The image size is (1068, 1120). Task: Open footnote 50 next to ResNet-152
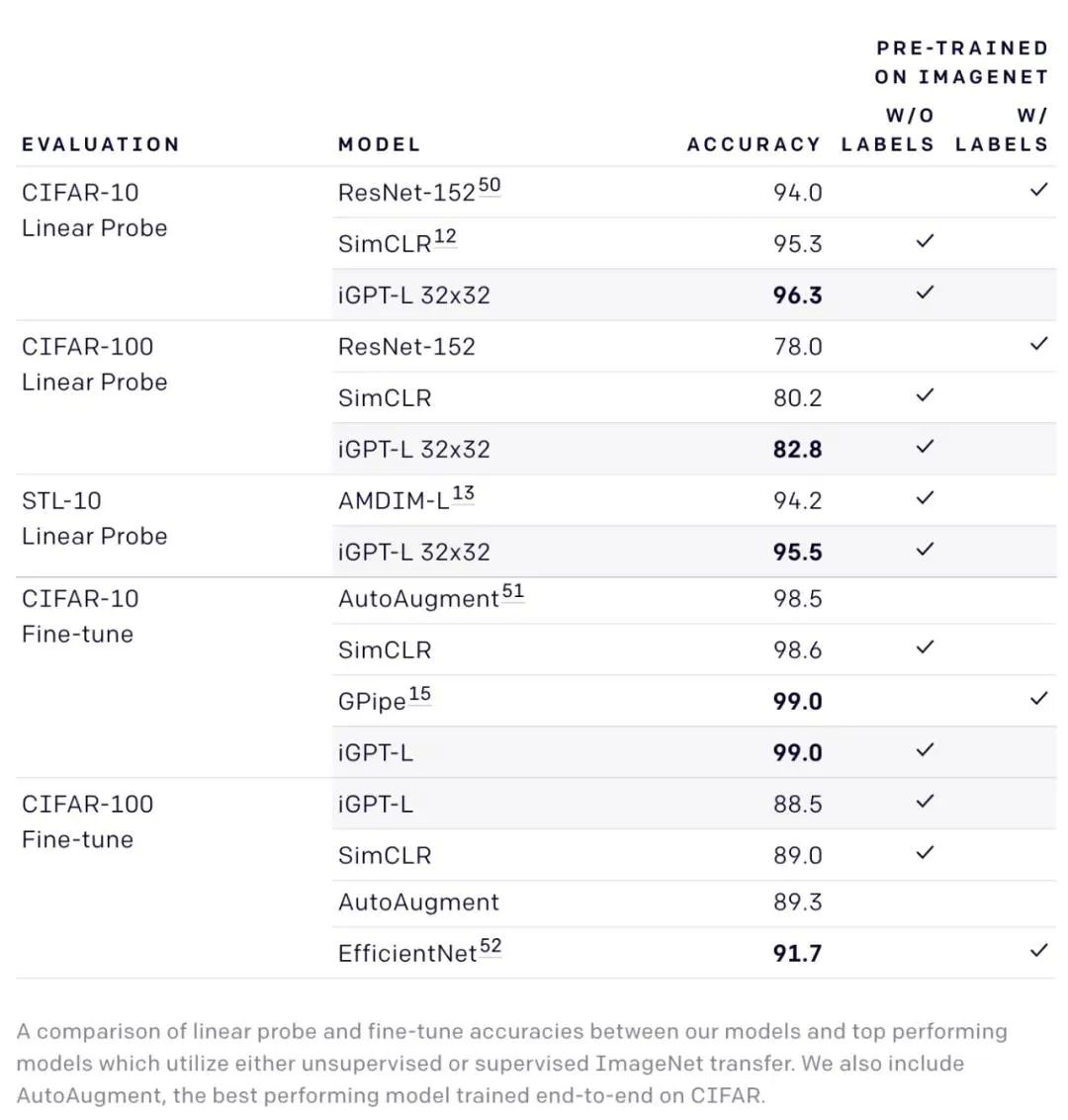click(x=489, y=186)
